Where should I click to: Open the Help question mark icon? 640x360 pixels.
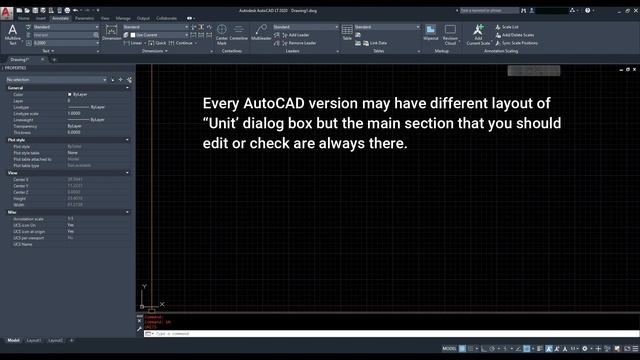tap(587, 11)
